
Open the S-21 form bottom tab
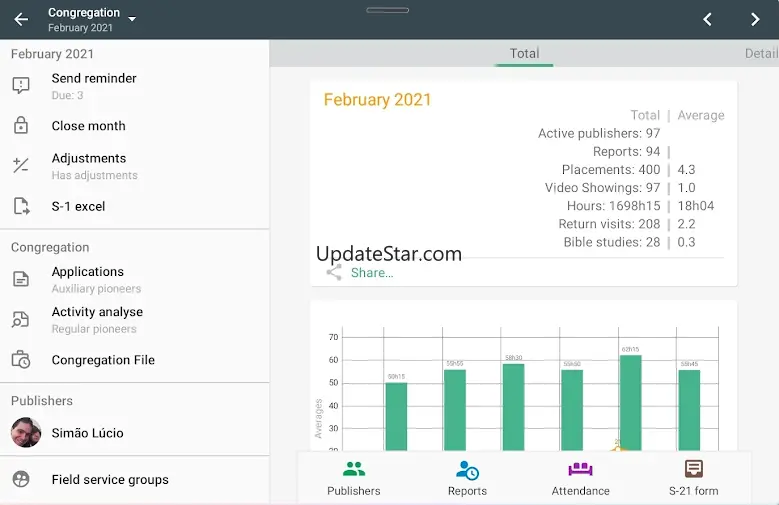(694, 479)
